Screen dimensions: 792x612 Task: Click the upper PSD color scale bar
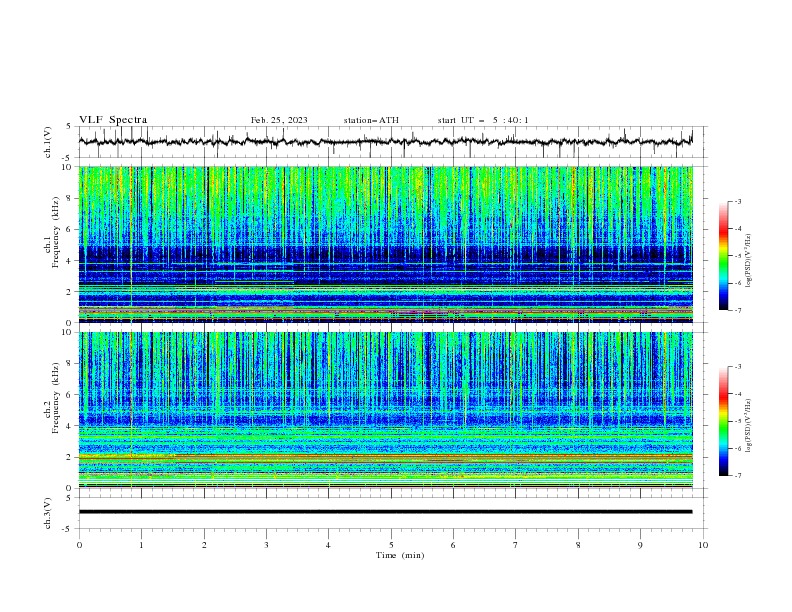click(x=723, y=256)
